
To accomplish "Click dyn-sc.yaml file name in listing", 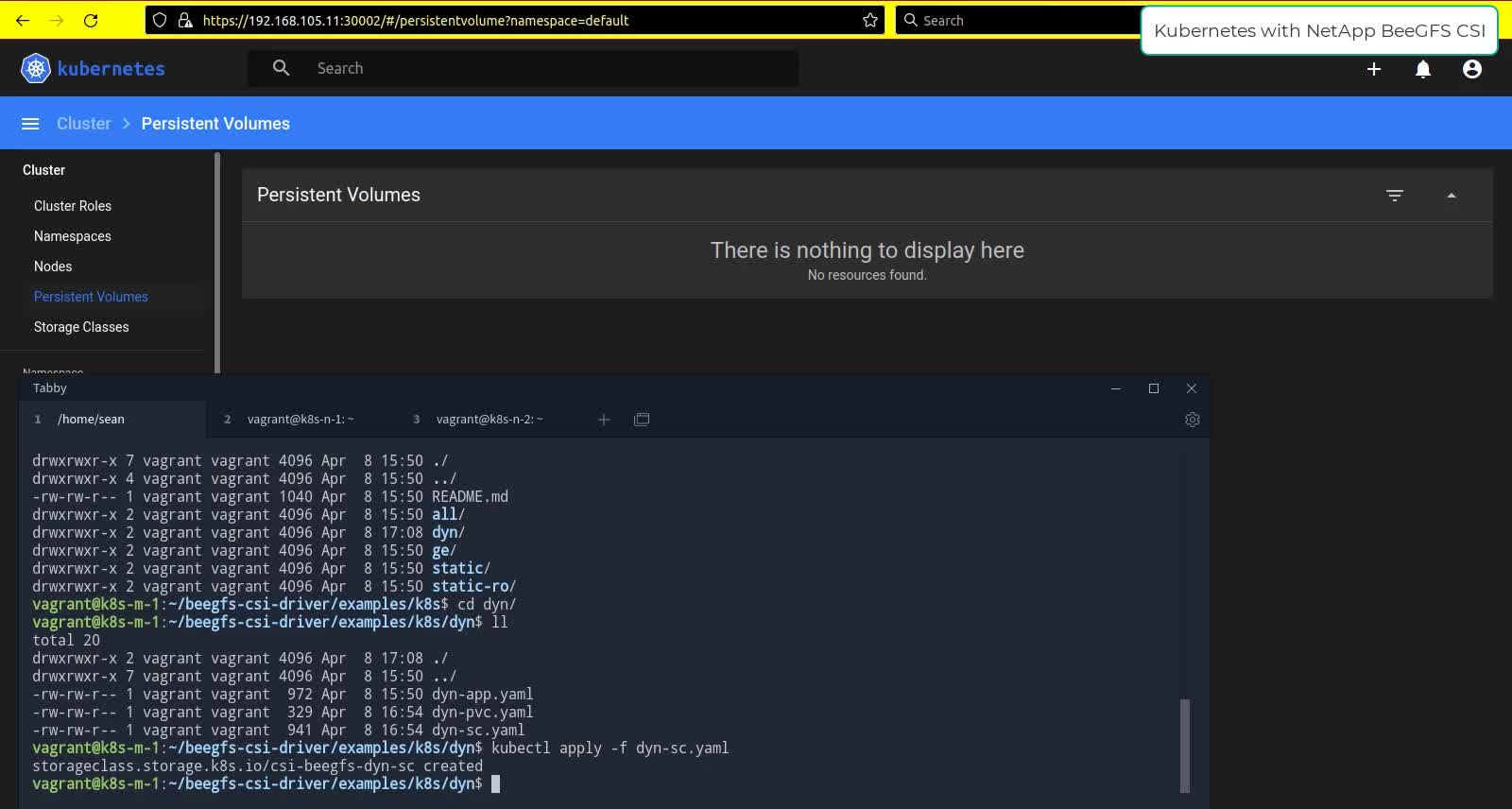I will click(x=478, y=730).
